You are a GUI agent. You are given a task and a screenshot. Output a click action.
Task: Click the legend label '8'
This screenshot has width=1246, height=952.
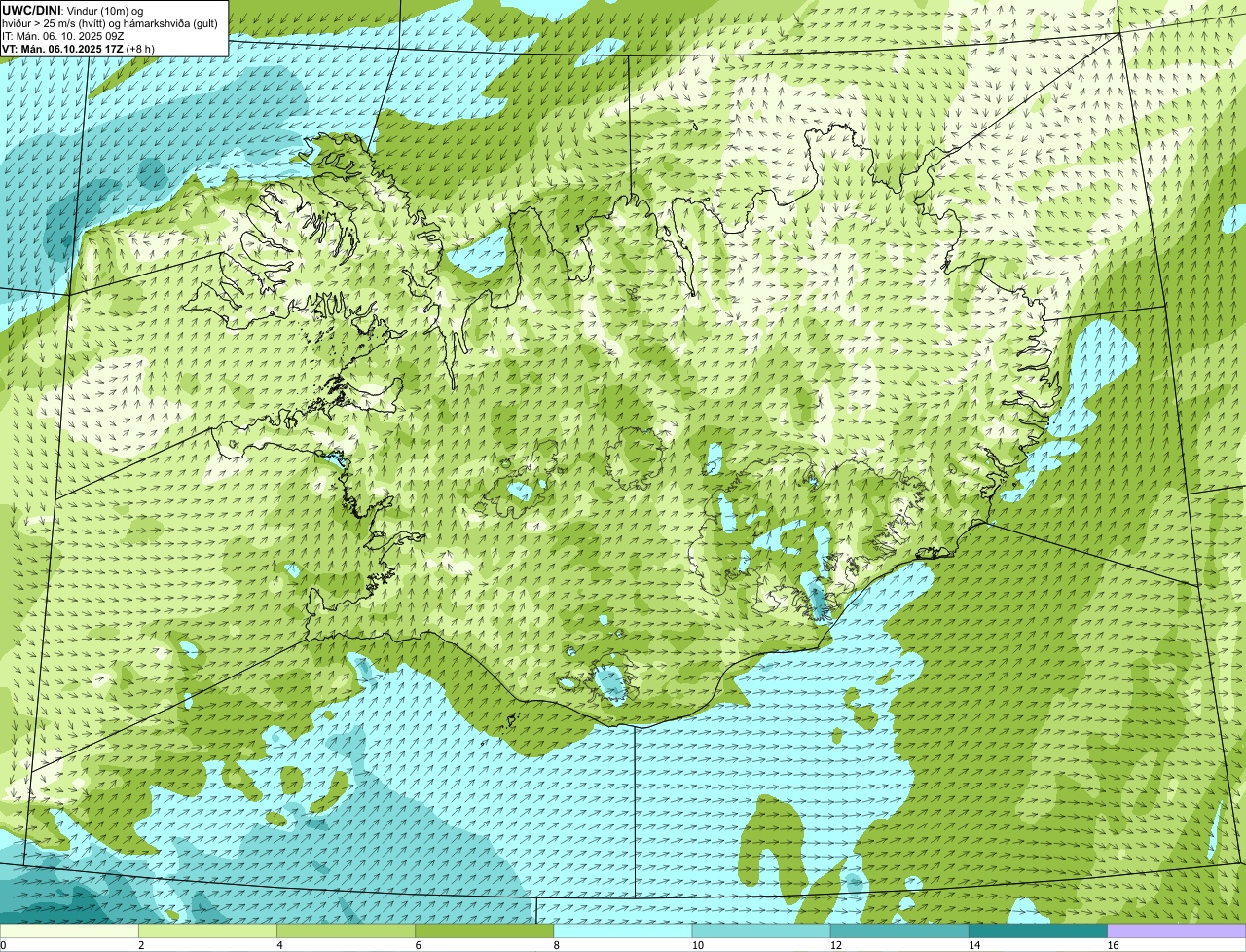coord(557,945)
